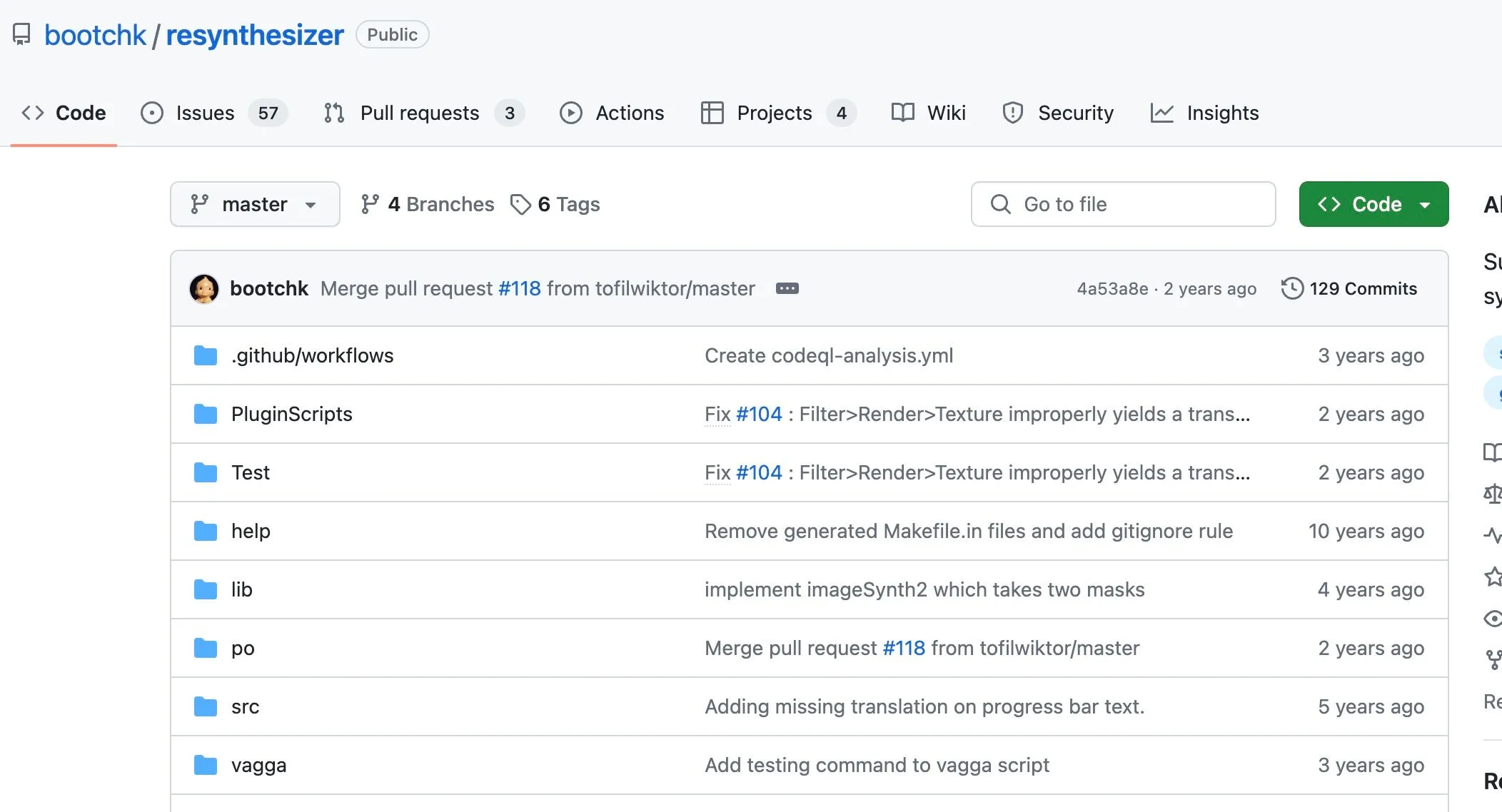
Task: Open the green Code dropdown button
Action: 1374,204
